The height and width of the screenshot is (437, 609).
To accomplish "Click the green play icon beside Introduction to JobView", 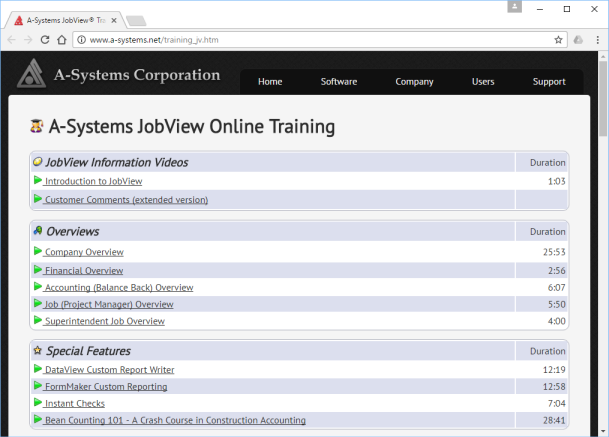I will (x=38, y=181).
